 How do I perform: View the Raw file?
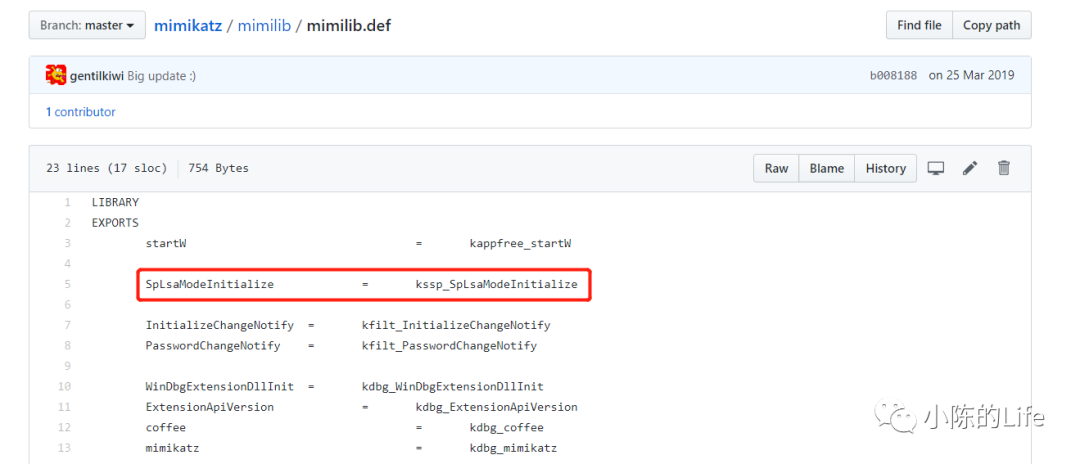tap(776, 168)
